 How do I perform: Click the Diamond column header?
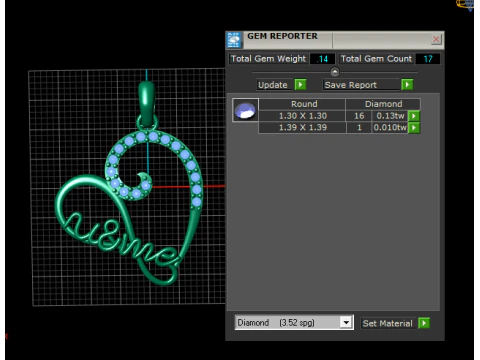383,104
